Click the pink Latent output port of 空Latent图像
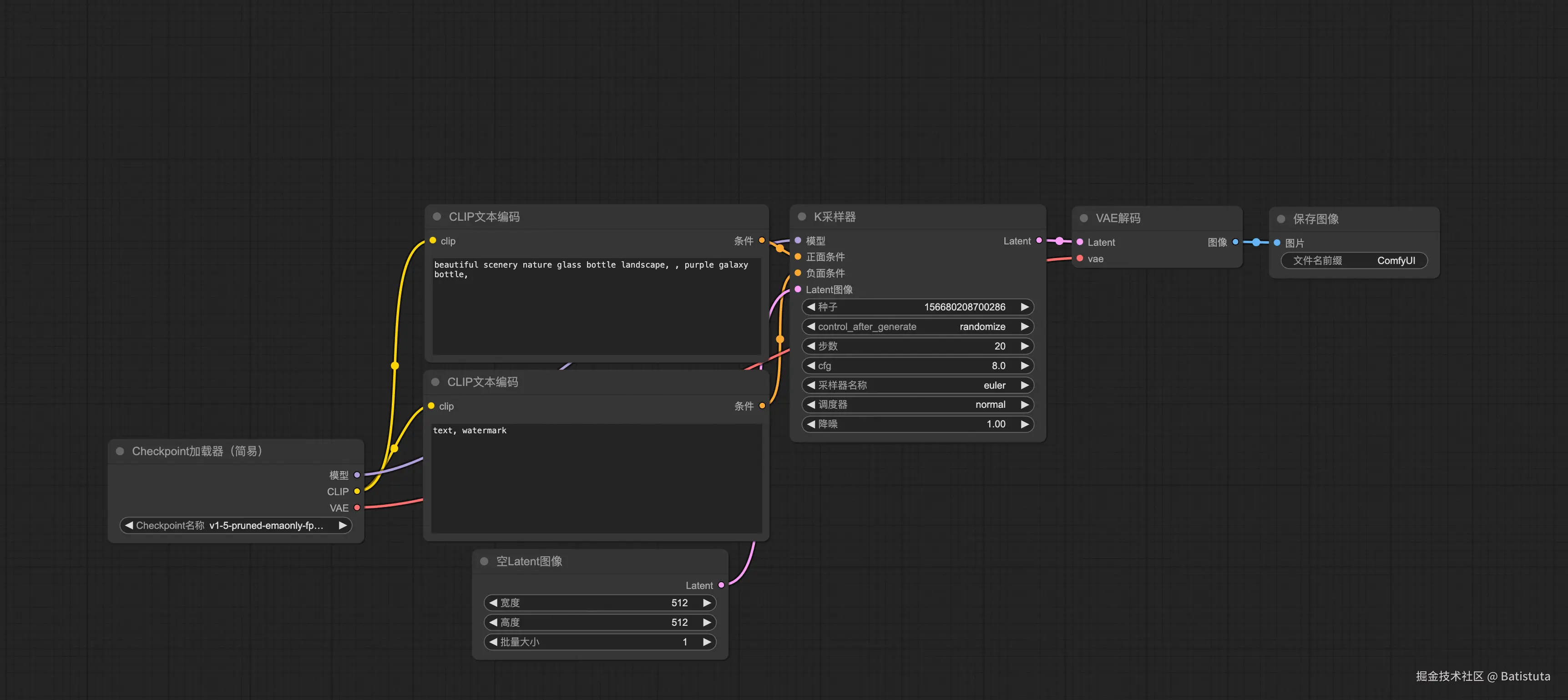Image resolution: width=1568 pixels, height=700 pixels. (721, 585)
